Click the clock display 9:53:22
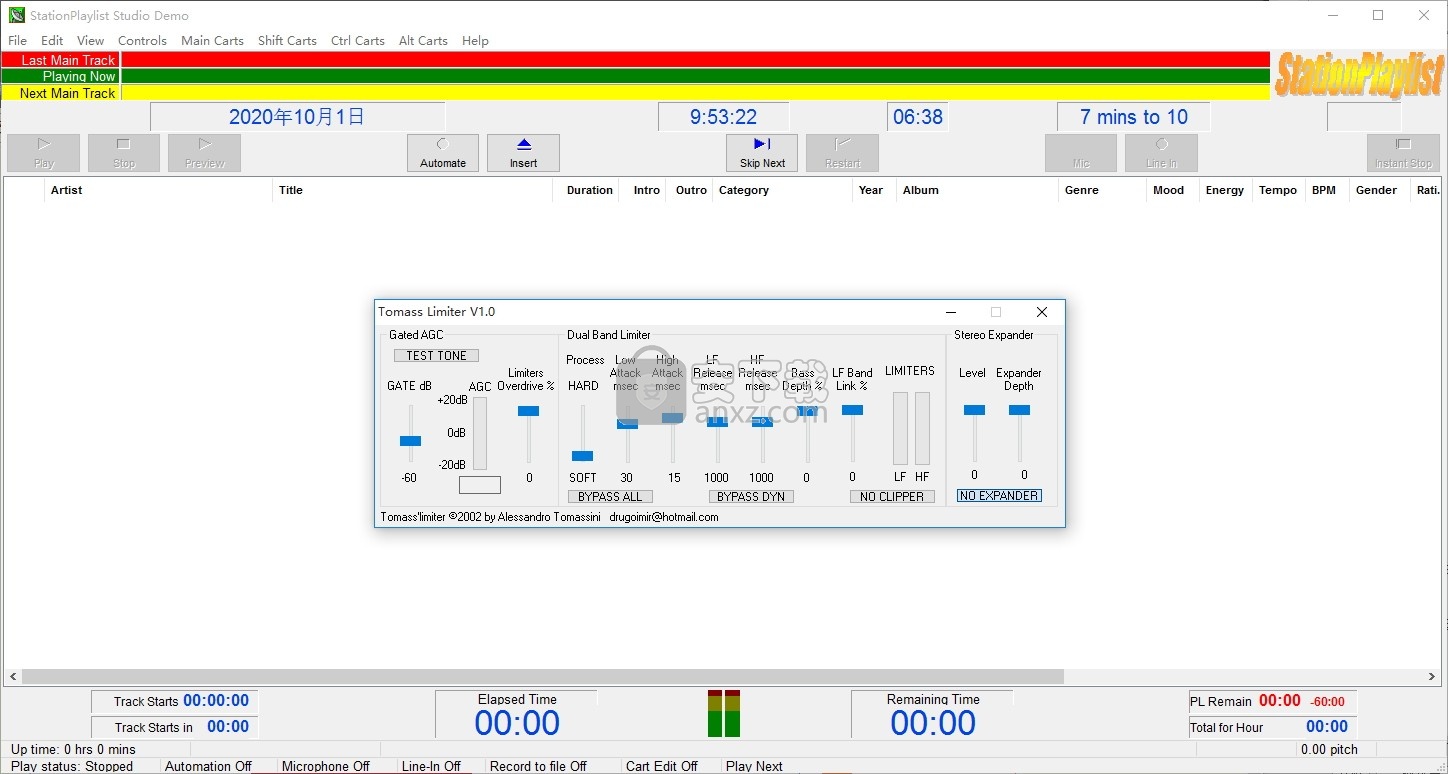 (723, 117)
